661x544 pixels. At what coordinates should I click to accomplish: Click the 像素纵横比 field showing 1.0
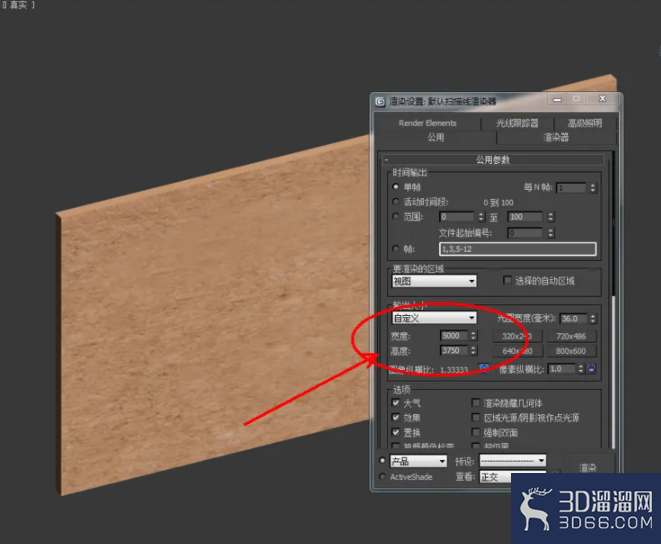tap(562, 369)
